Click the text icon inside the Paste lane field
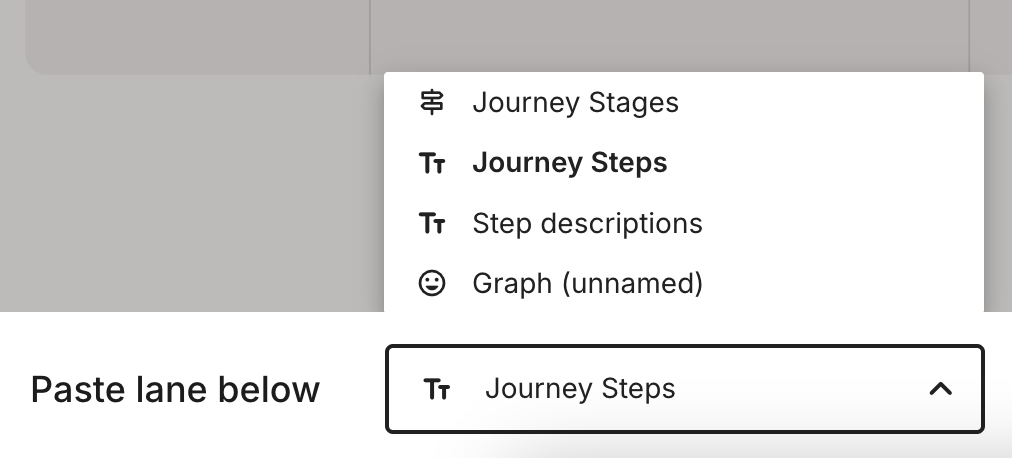Image resolution: width=1012 pixels, height=458 pixels. click(437, 389)
